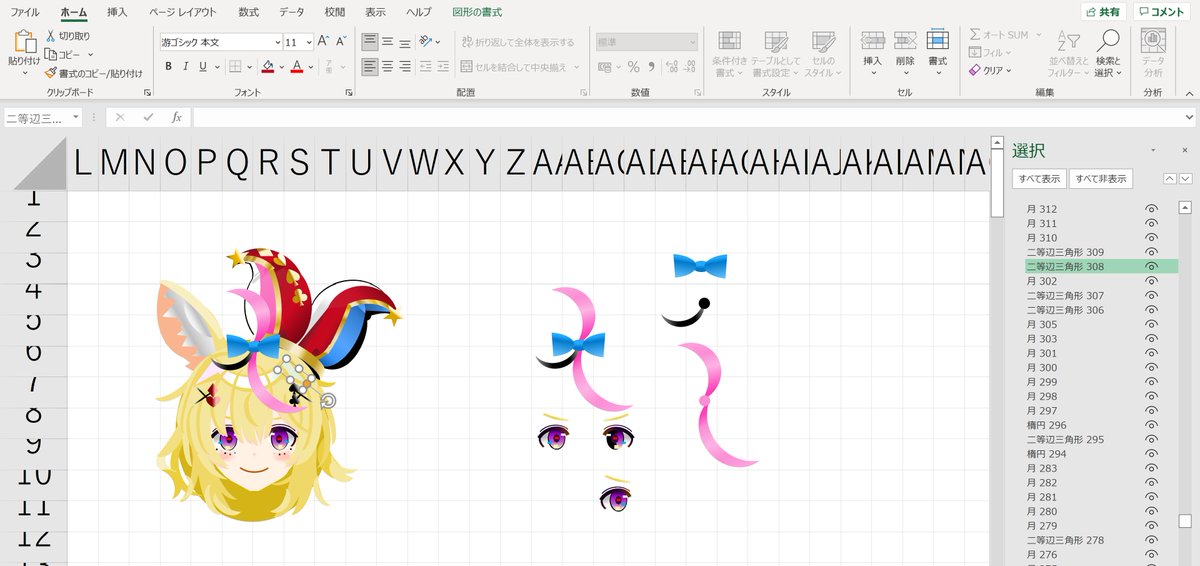Click the Format cells (書式) icon
1200x566 pixels.
(x=937, y=40)
